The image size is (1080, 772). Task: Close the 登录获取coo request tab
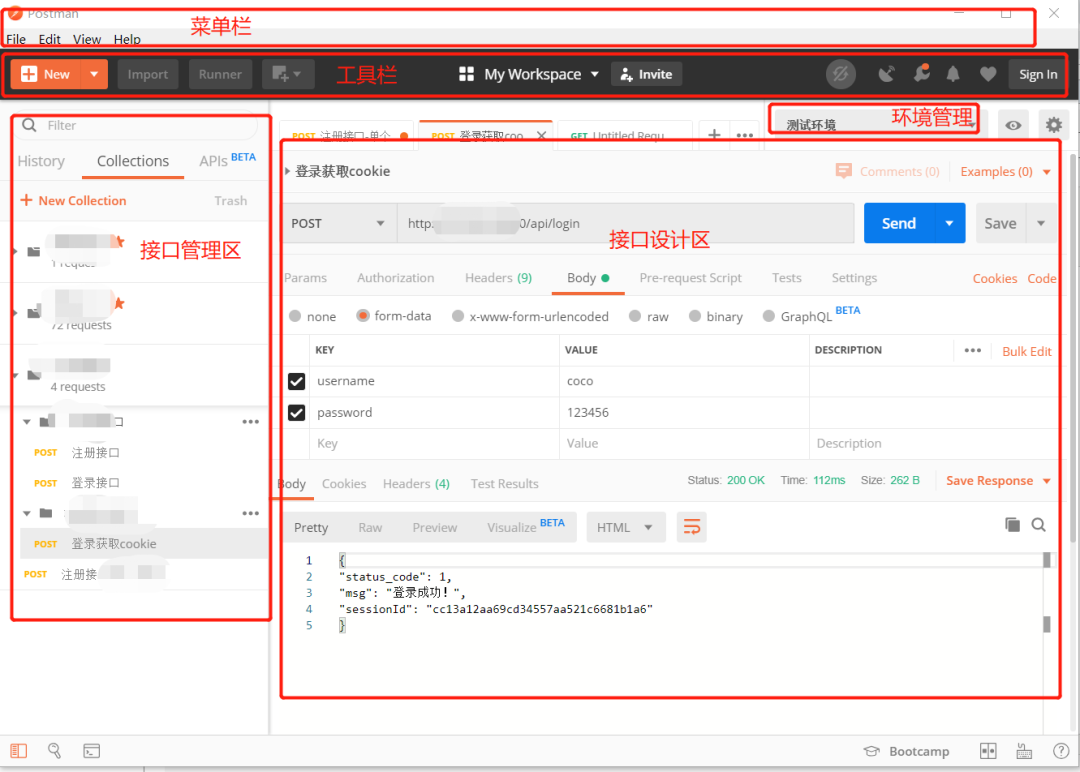click(542, 135)
